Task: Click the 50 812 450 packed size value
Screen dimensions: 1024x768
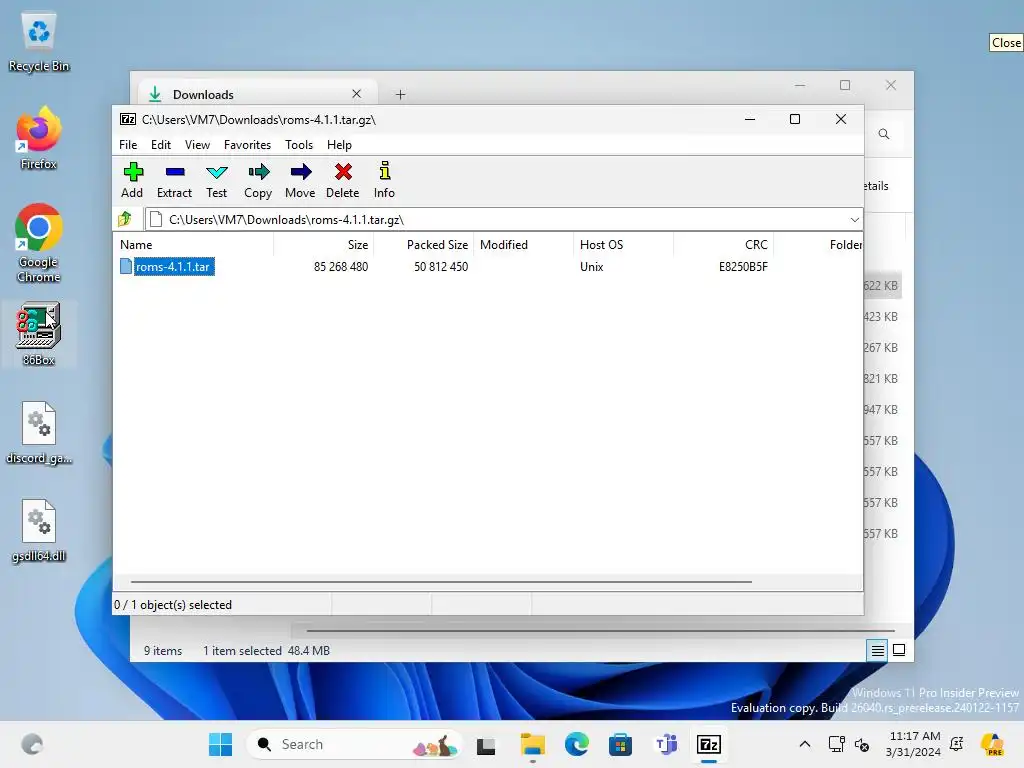Action: (441, 266)
